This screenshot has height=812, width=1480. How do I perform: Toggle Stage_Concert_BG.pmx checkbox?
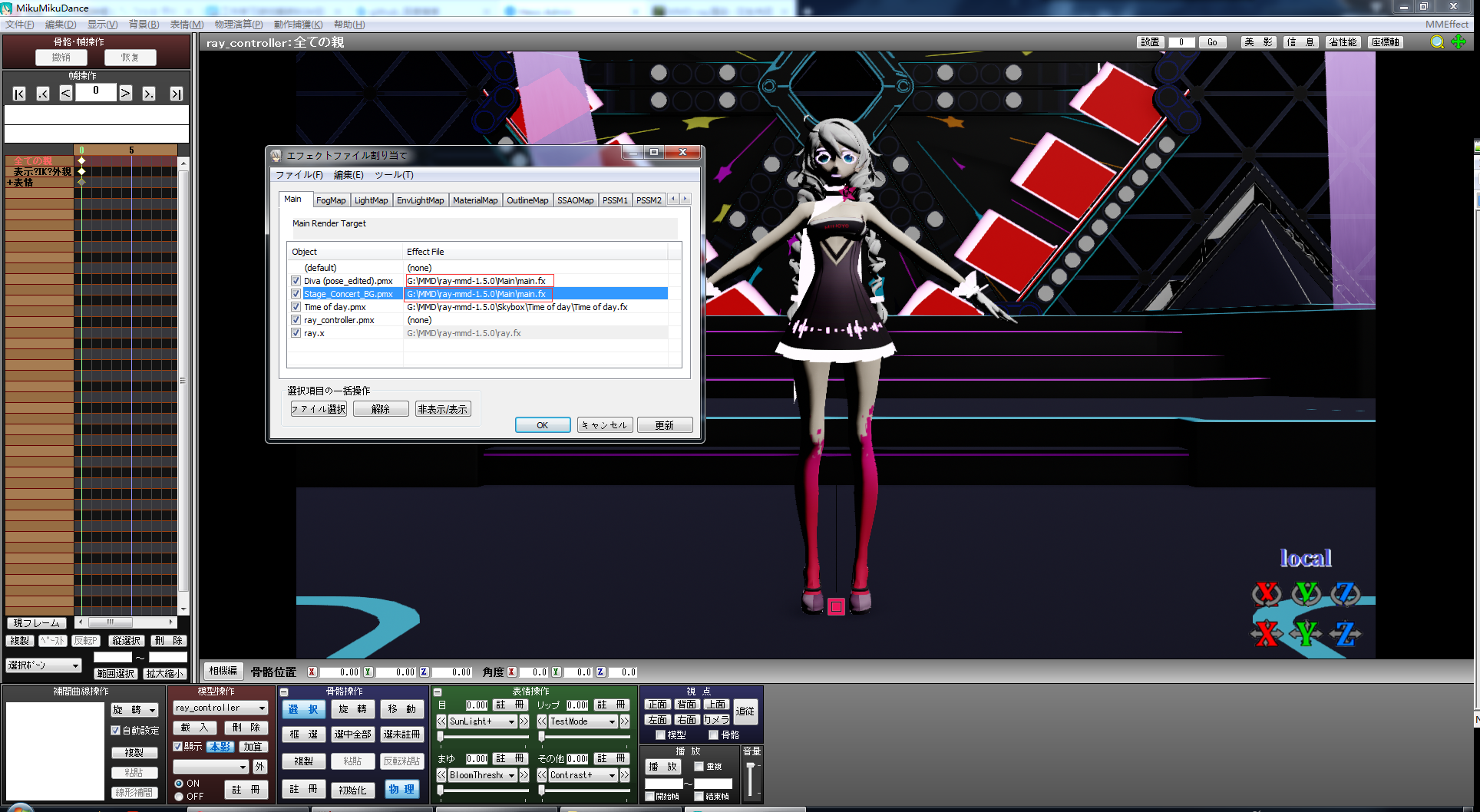coord(296,294)
